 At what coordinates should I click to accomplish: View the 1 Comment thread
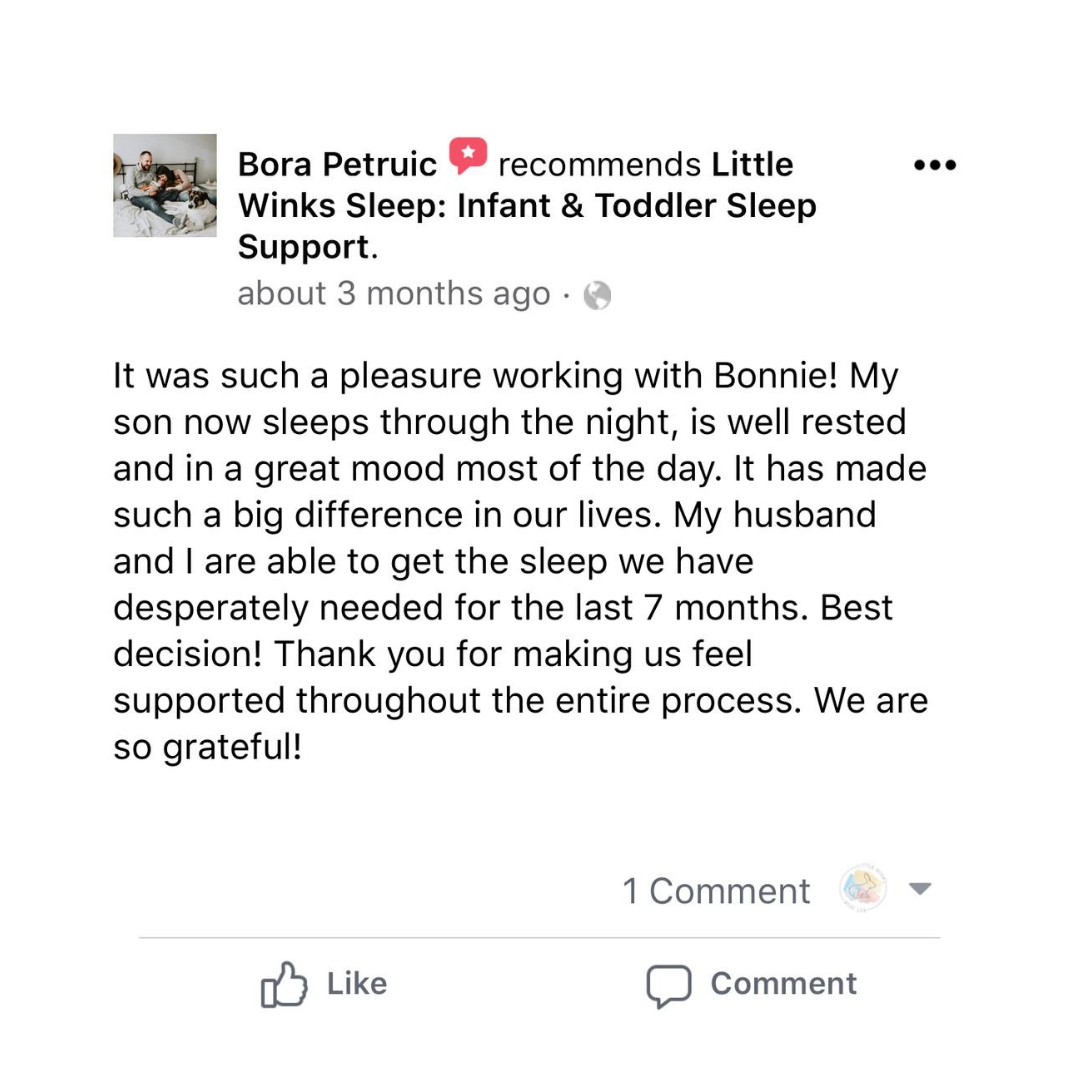716,891
